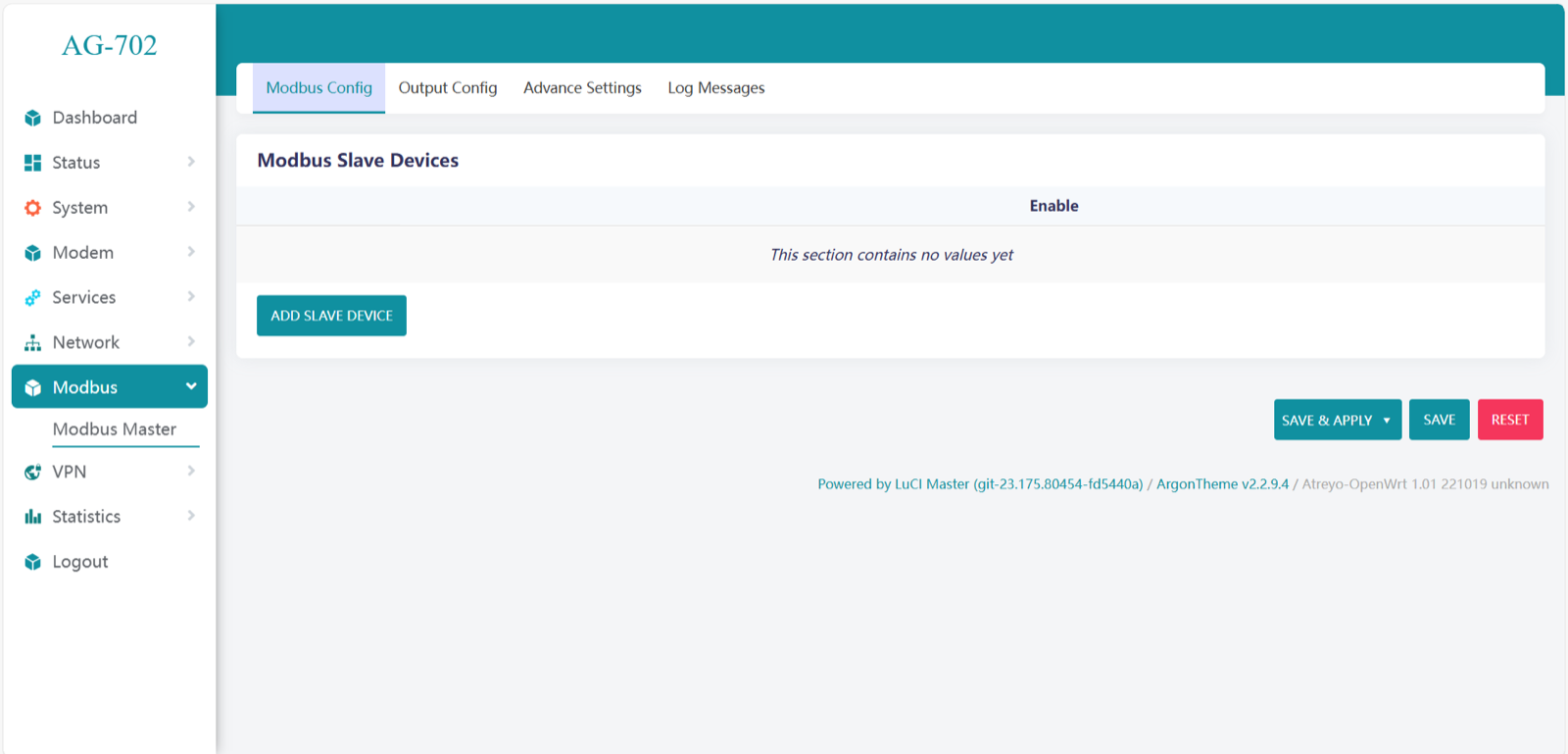Click the red Reset button
Image resolution: width=1568 pixels, height=754 pixels.
click(1510, 420)
